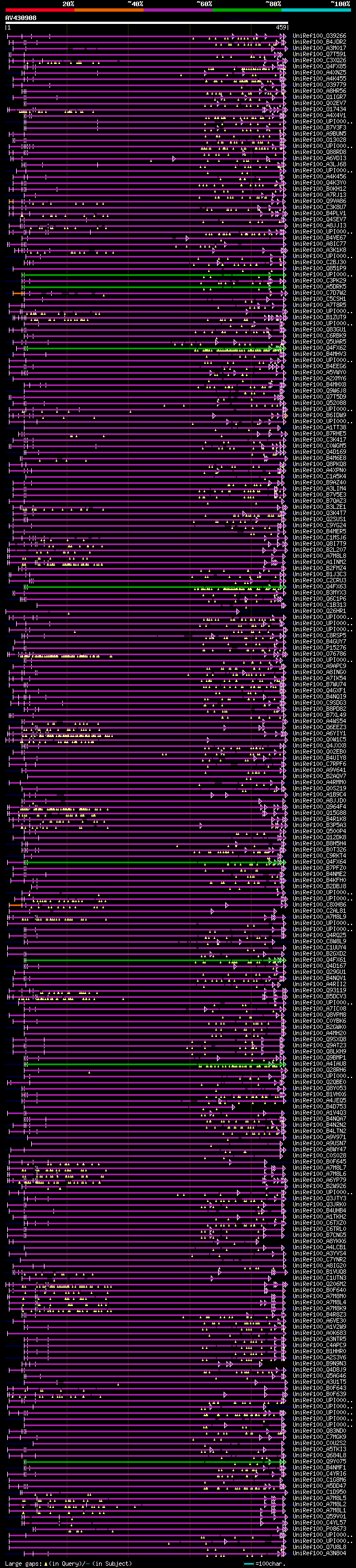
Task: Open hit UniRef100_B4JD82
Action: pos(319,42)
